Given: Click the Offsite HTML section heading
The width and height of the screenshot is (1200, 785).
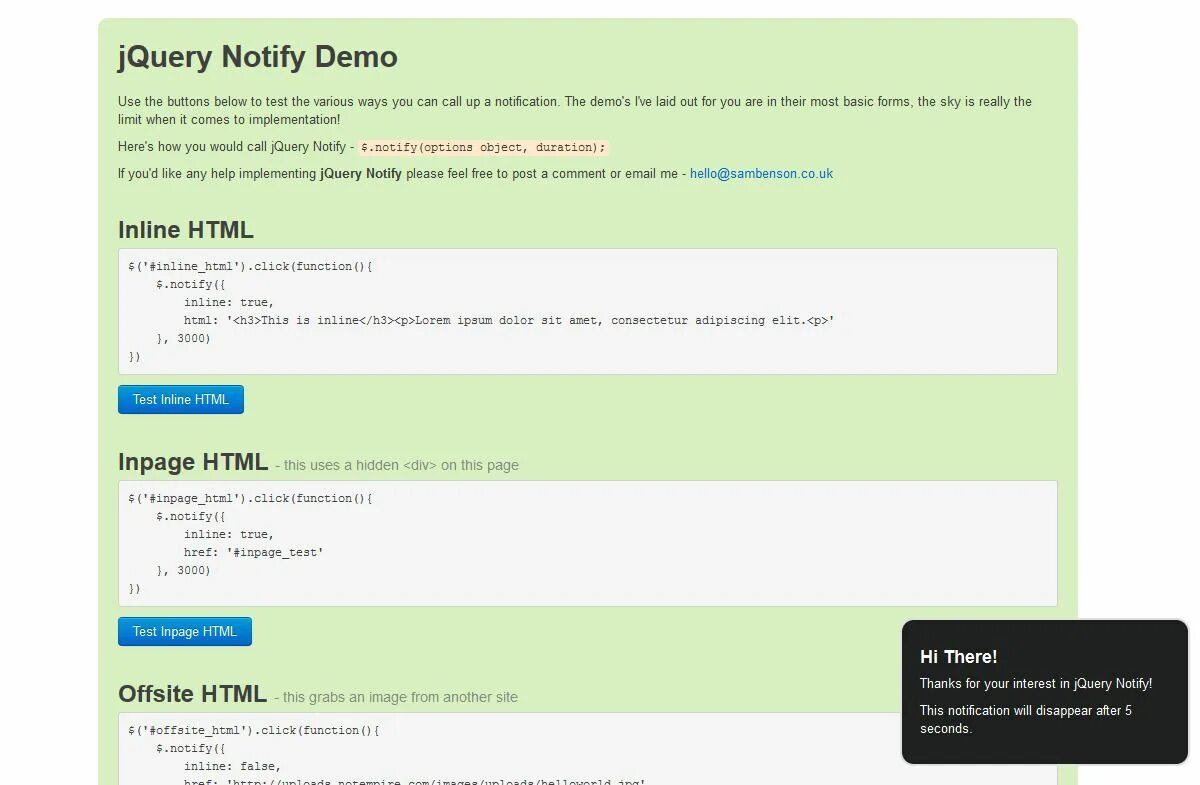Looking at the screenshot, I should (x=192, y=693).
